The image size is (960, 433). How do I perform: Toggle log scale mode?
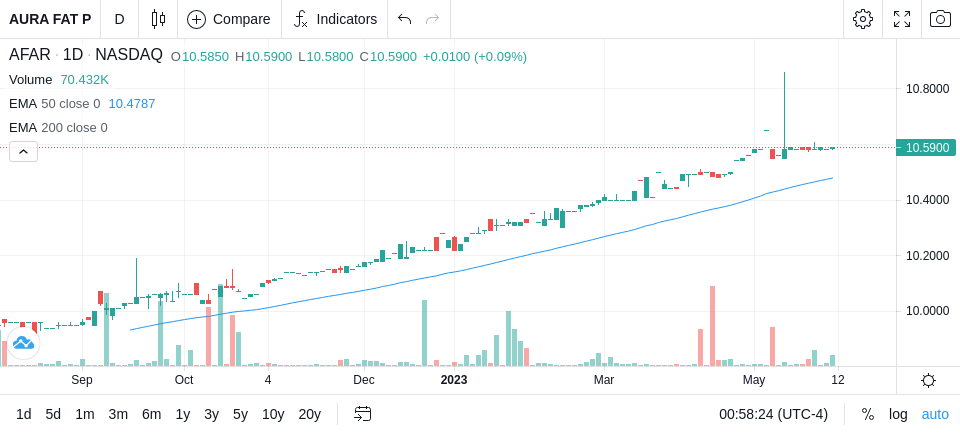(898, 415)
